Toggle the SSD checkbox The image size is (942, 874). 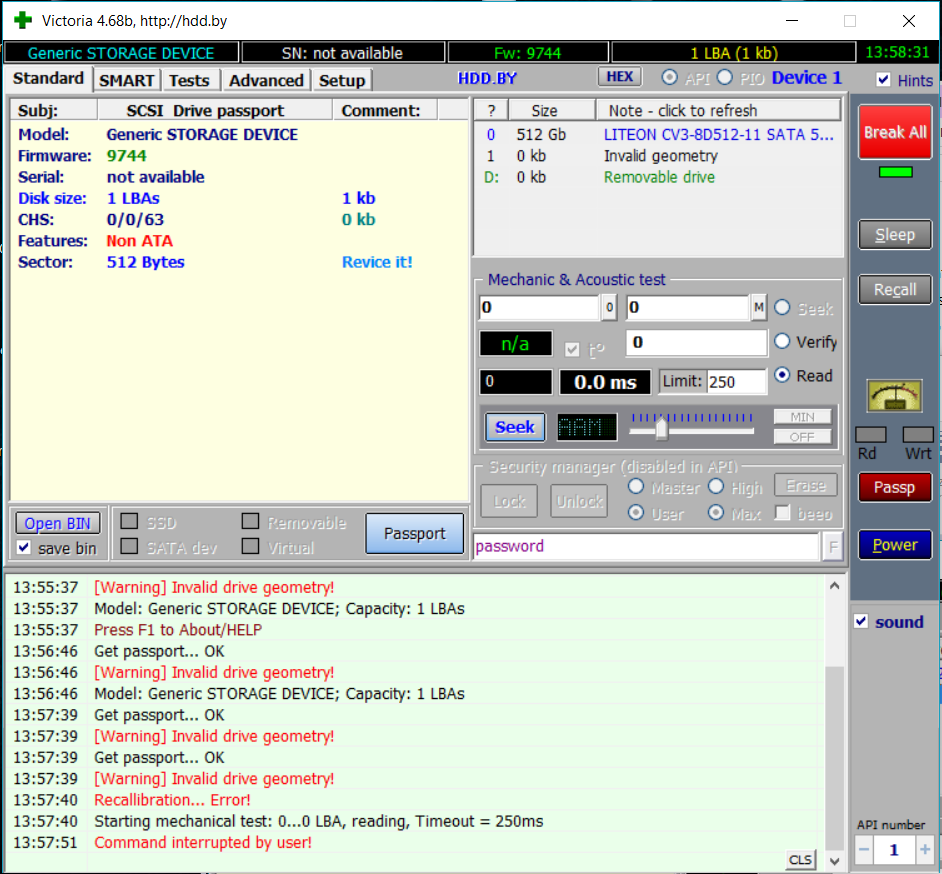click(129, 521)
